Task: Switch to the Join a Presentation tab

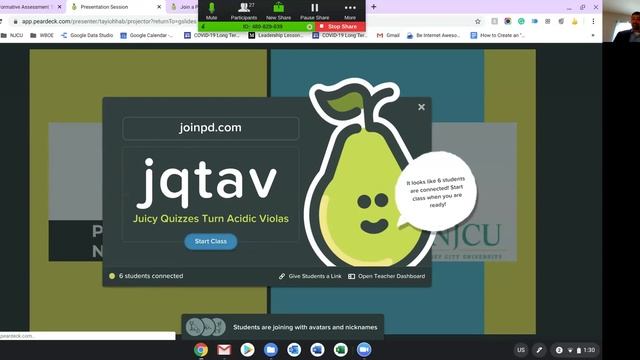Action: tap(183, 7)
